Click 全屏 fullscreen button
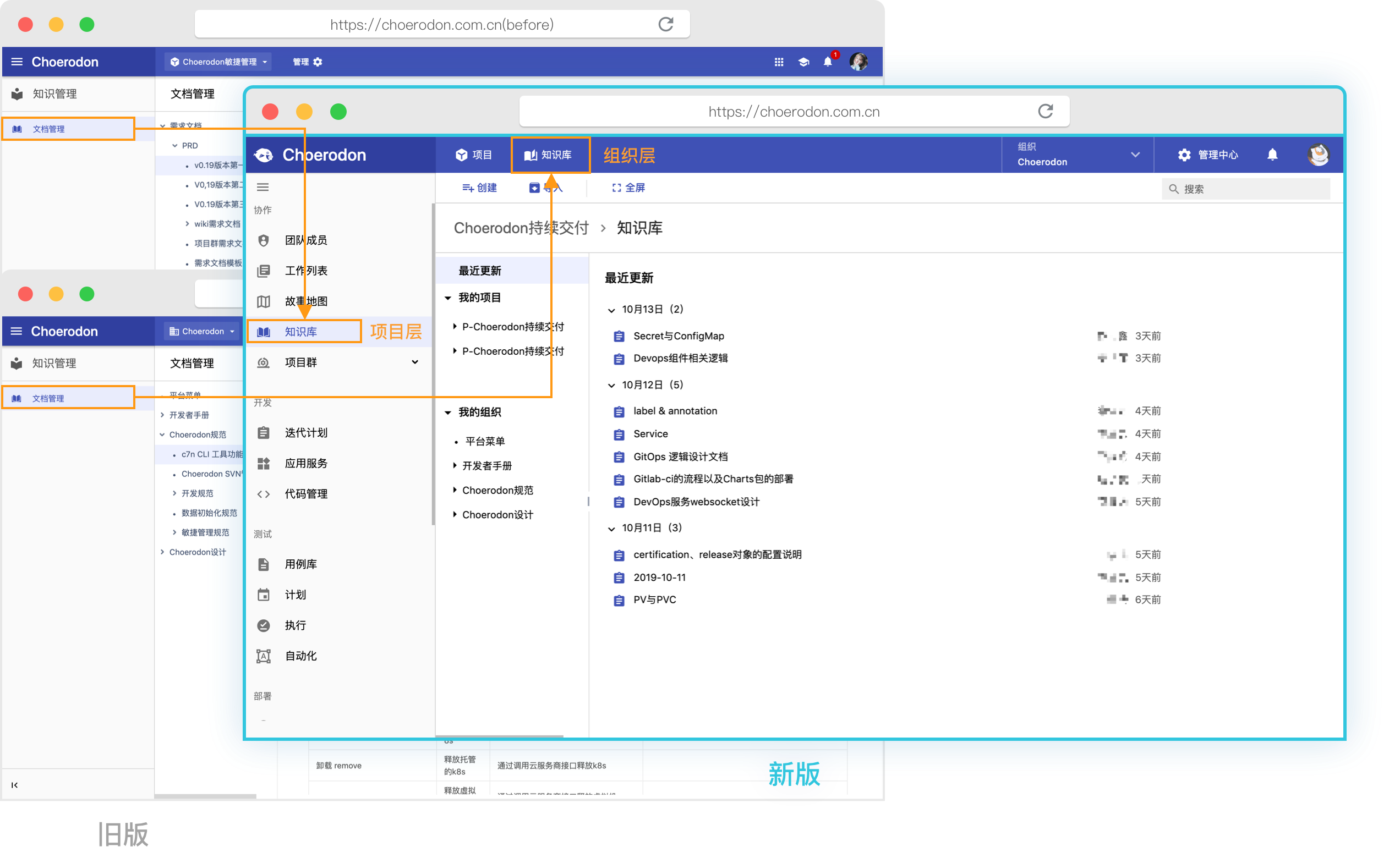Viewport: 1400px width, 847px height. [x=628, y=188]
